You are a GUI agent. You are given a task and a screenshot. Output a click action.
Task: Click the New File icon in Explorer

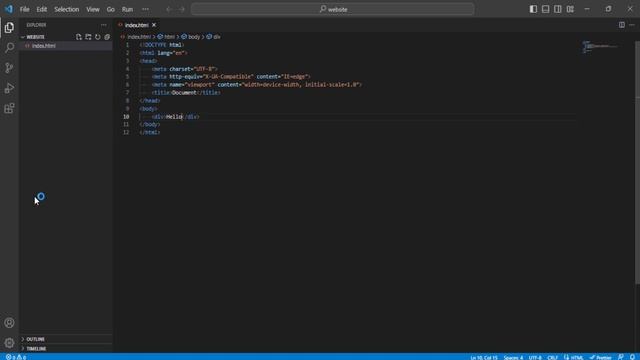coord(79,37)
